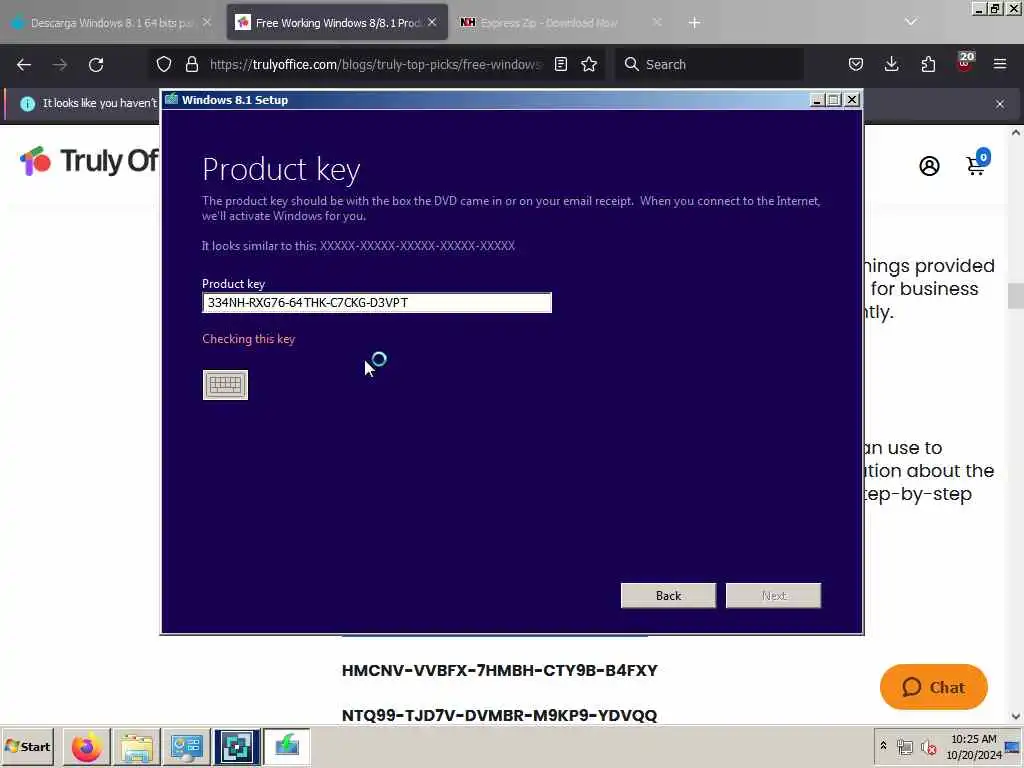Click the page scrollbar down arrow
This screenshot has width=1024, height=768.
click(x=1016, y=716)
